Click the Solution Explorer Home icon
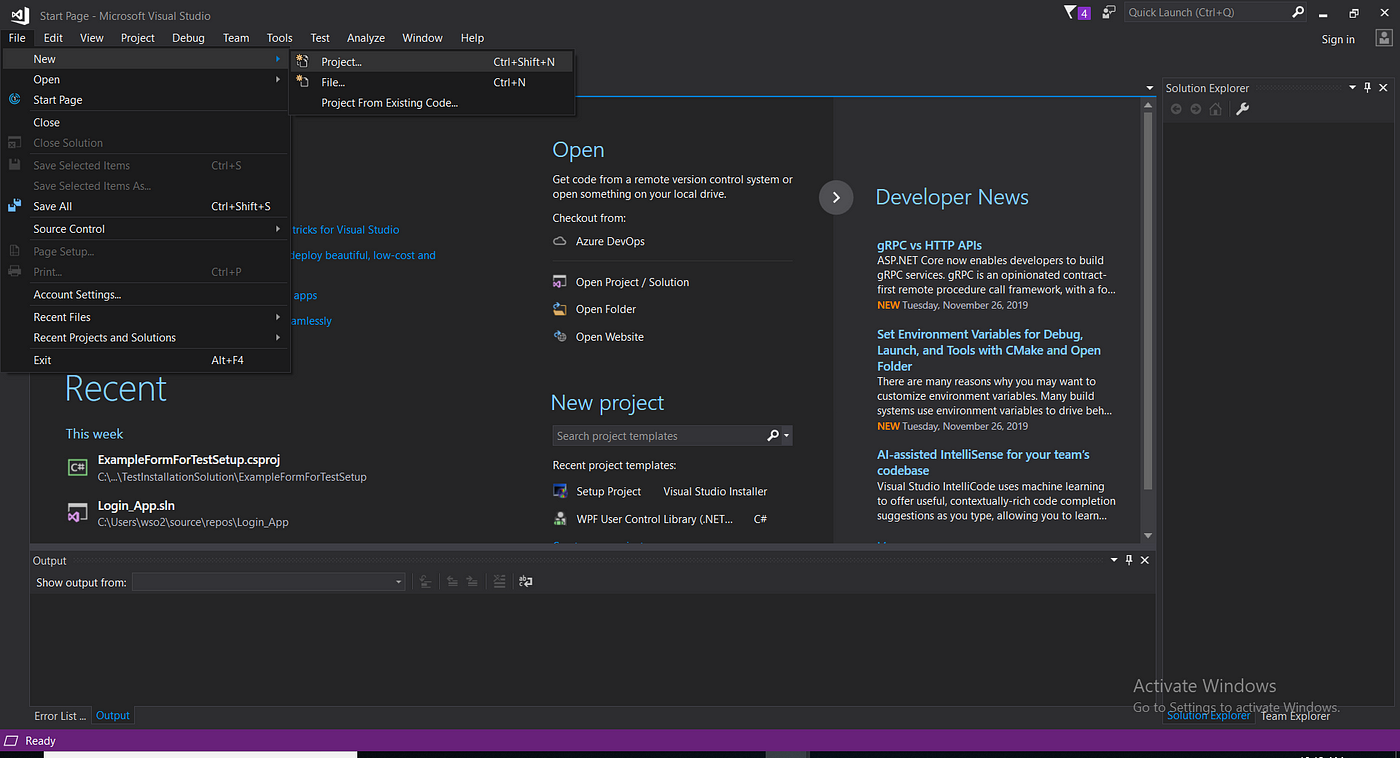Screen dimensions: 1400x758 click(x=1215, y=109)
